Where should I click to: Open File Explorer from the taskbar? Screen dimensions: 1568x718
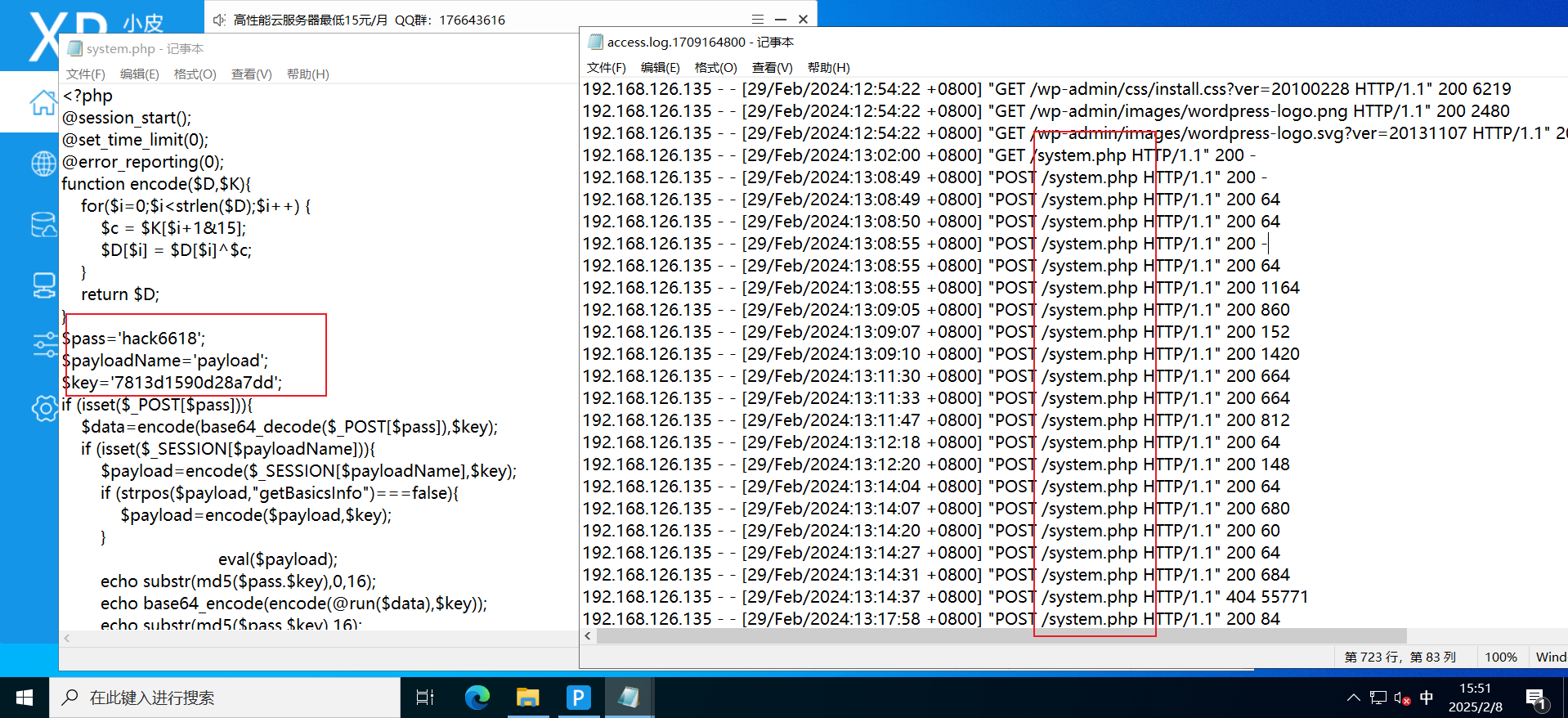point(528,698)
